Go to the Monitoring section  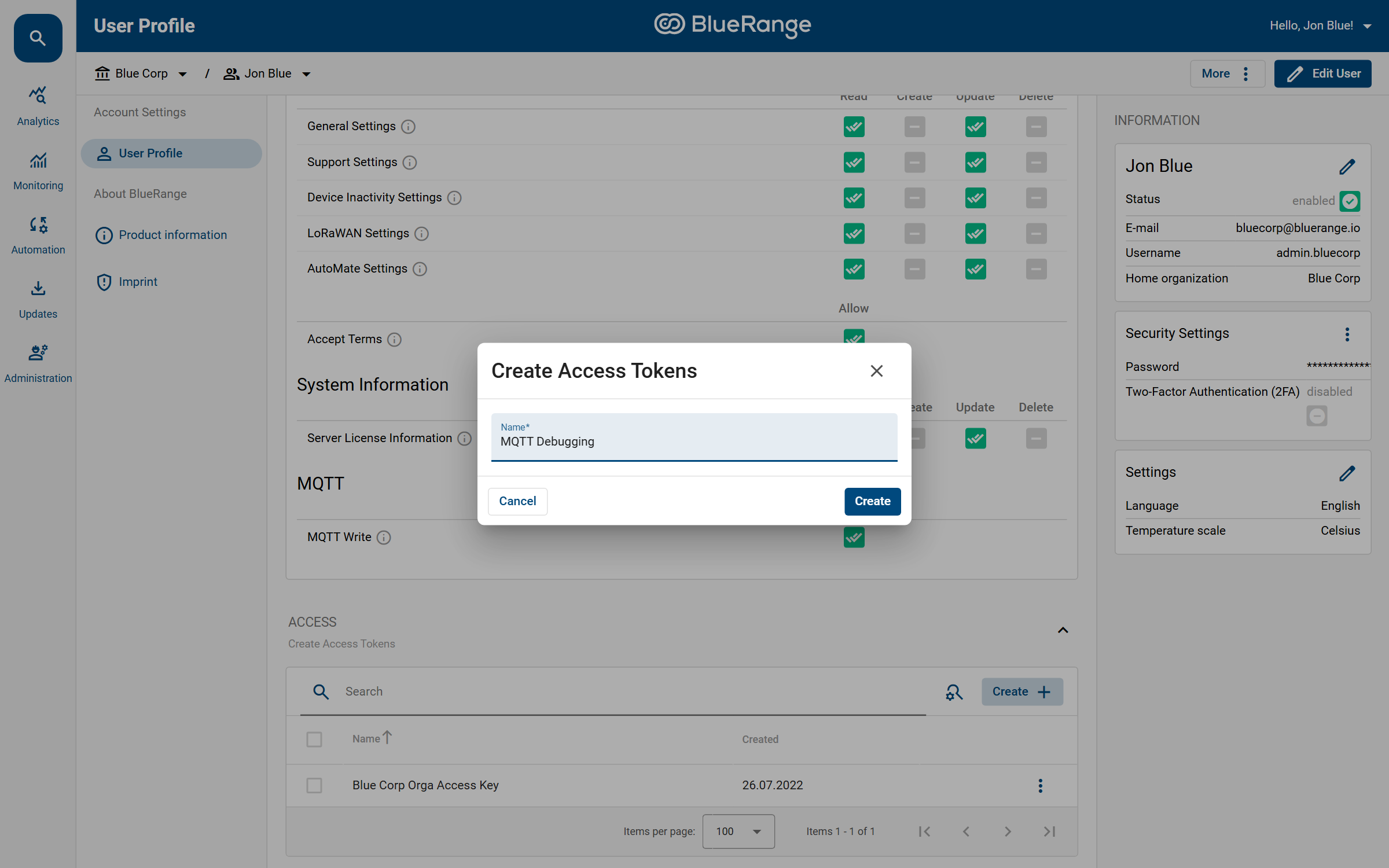tap(38, 171)
